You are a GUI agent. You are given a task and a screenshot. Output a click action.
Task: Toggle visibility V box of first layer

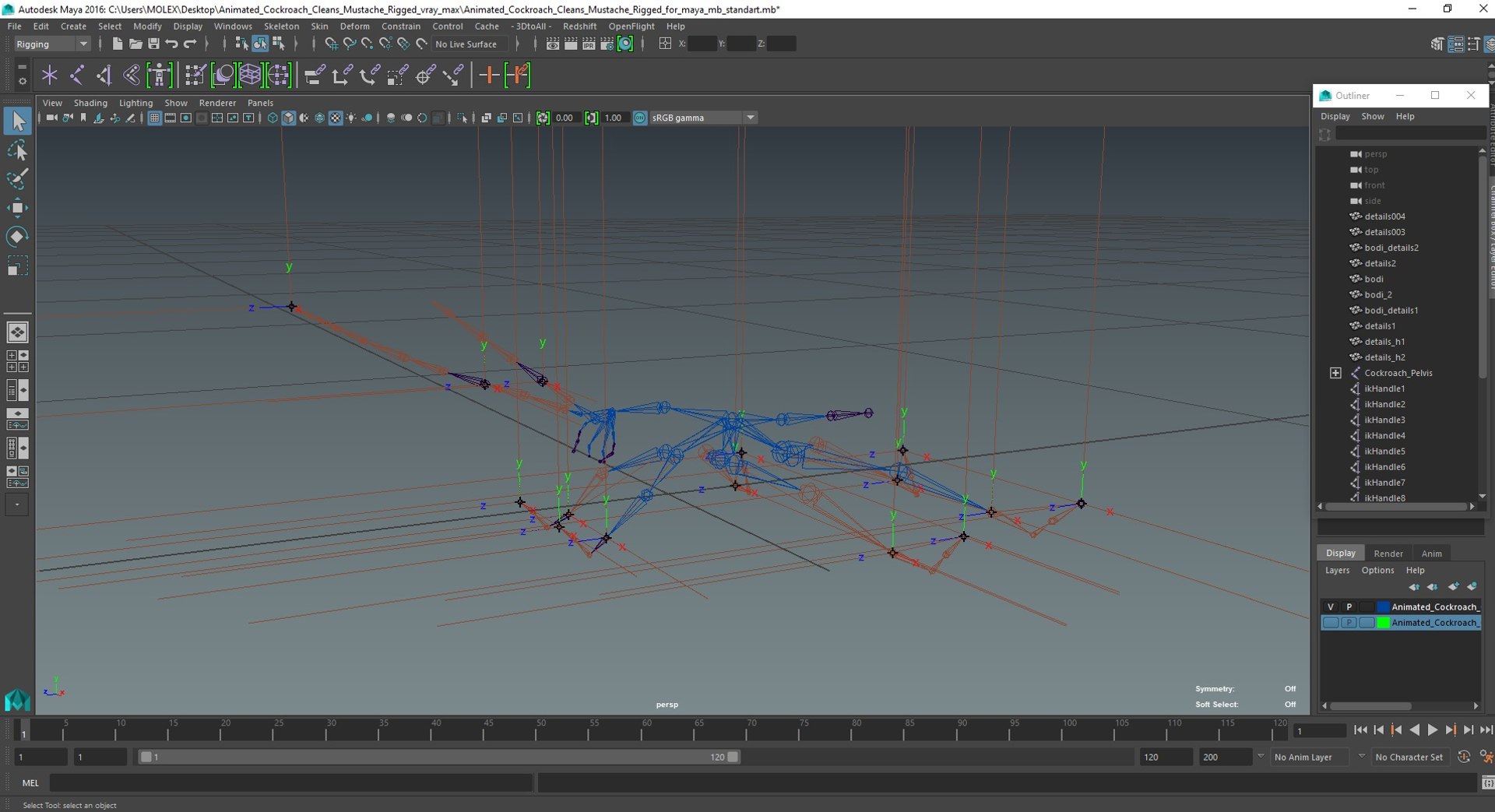(1330, 607)
